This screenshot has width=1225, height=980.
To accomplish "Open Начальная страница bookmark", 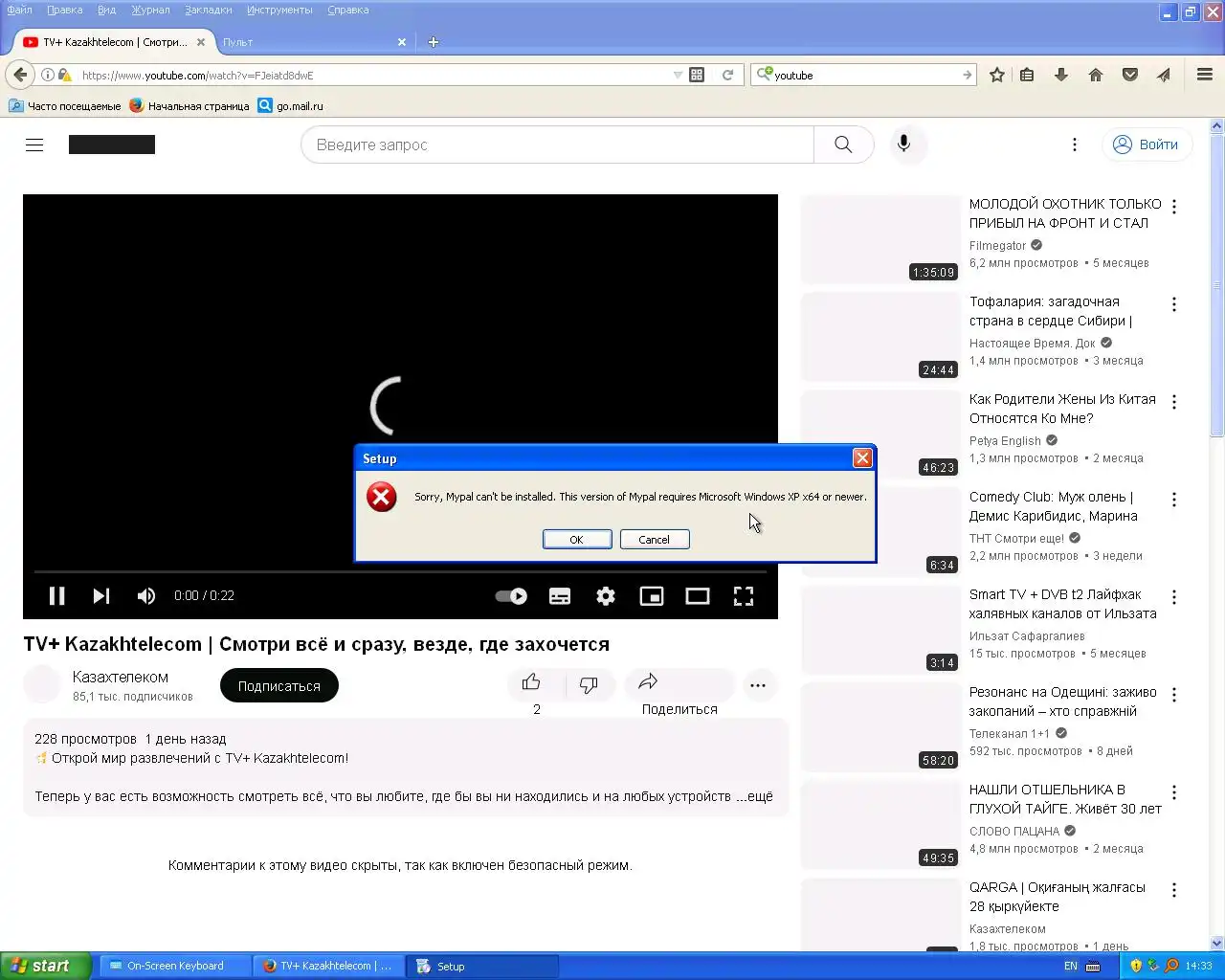I will click(x=189, y=106).
